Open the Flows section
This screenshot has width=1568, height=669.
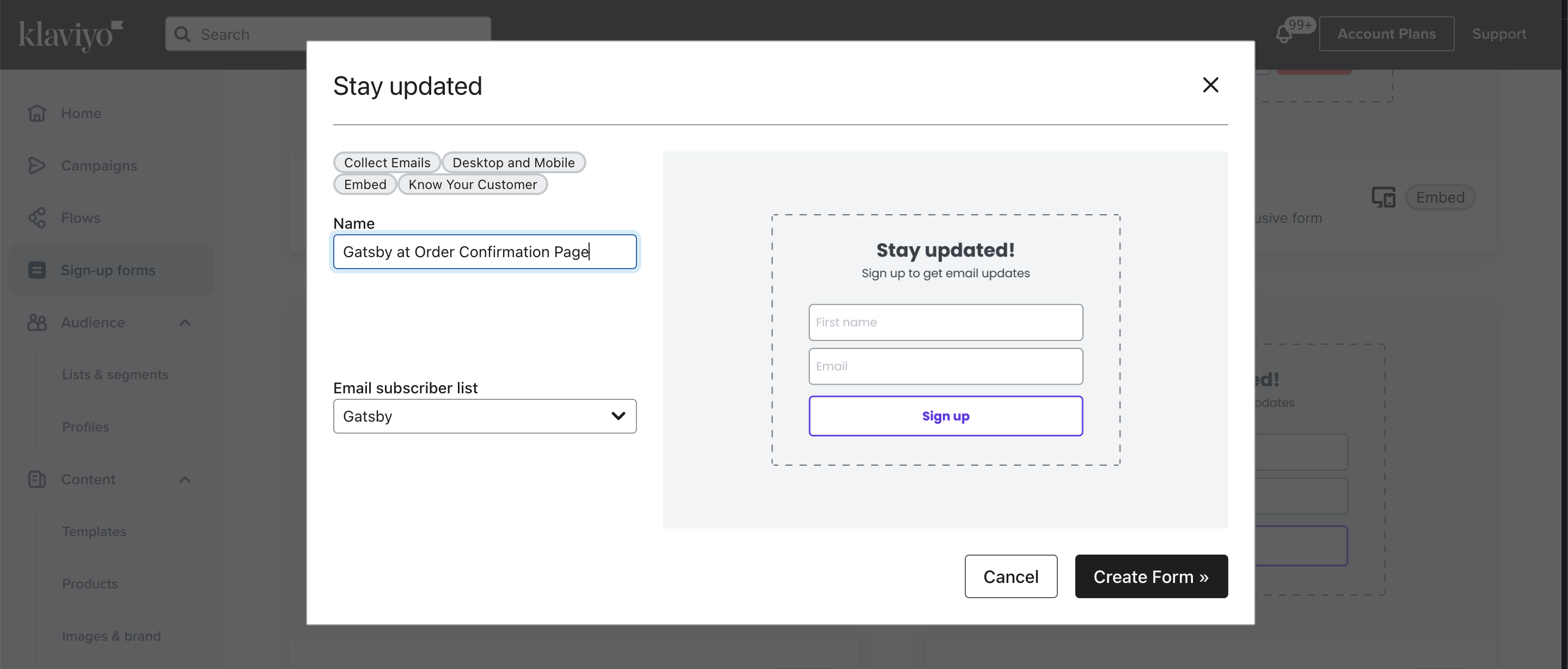pos(81,217)
